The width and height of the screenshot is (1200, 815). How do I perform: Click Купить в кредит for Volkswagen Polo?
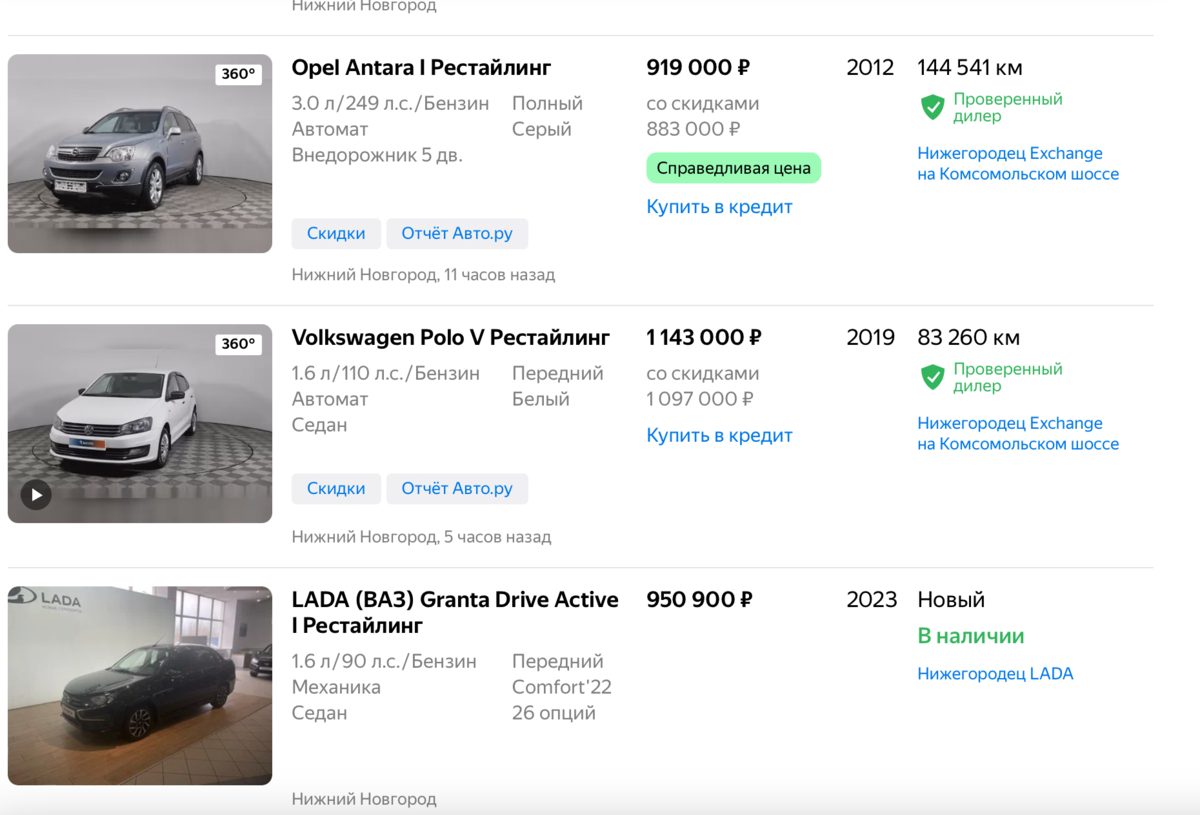719,435
